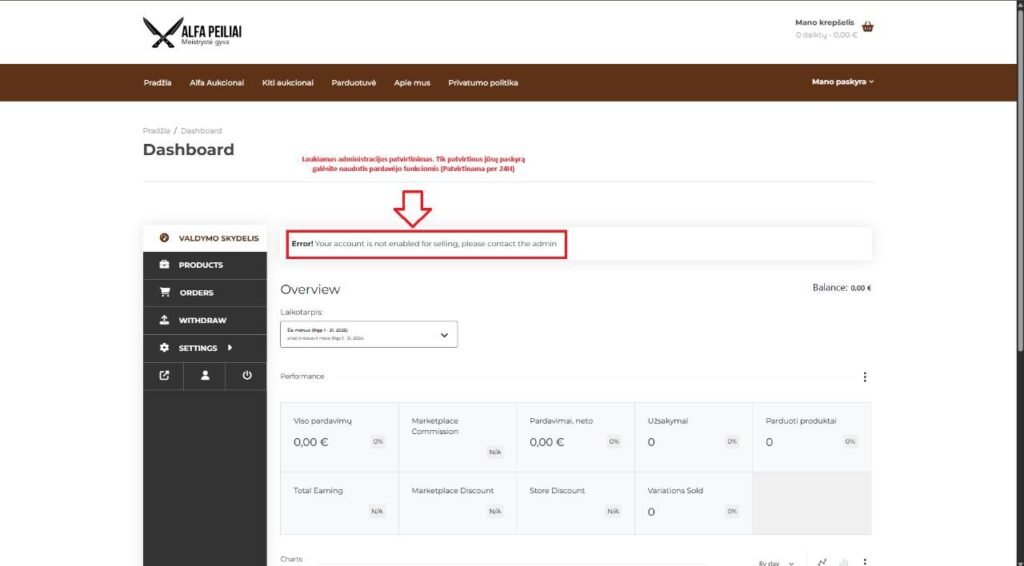Open the external link store icon

[x=164, y=376]
